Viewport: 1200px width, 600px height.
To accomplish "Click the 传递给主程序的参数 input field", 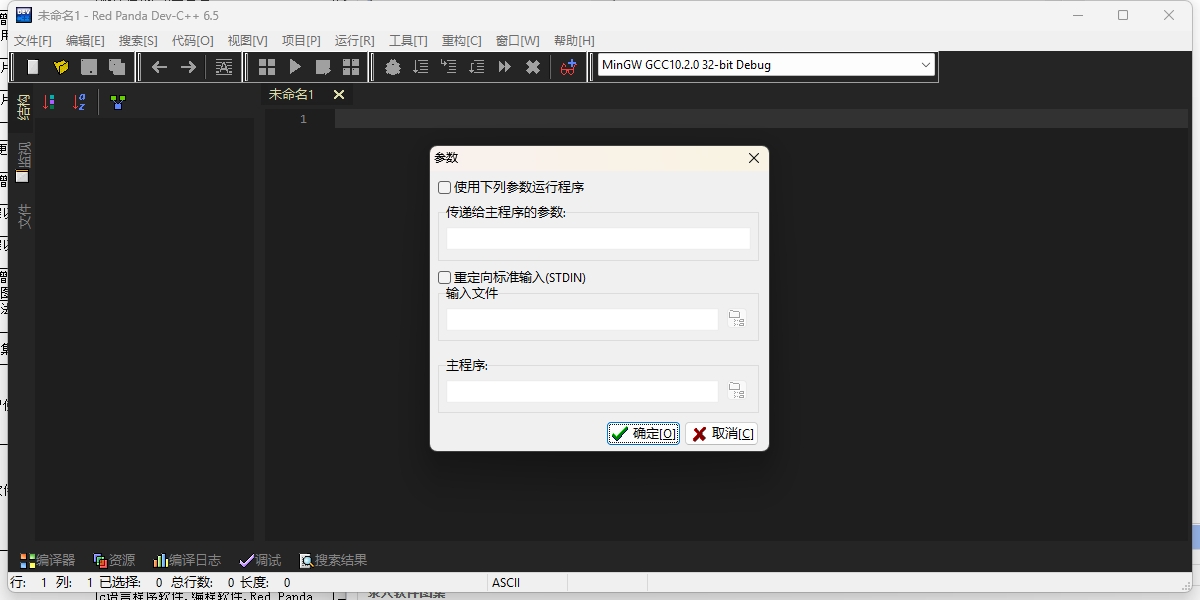I will pyautogui.click(x=598, y=238).
